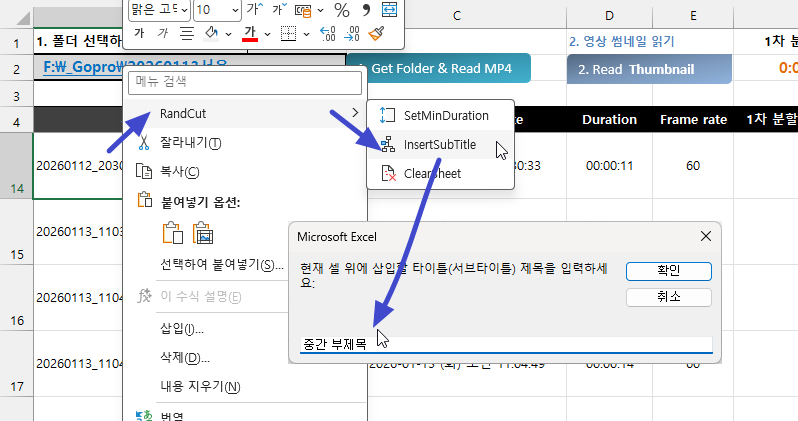
Task: Select 선택하여 붙여넣기(S)... menu item
Action: 222,265
